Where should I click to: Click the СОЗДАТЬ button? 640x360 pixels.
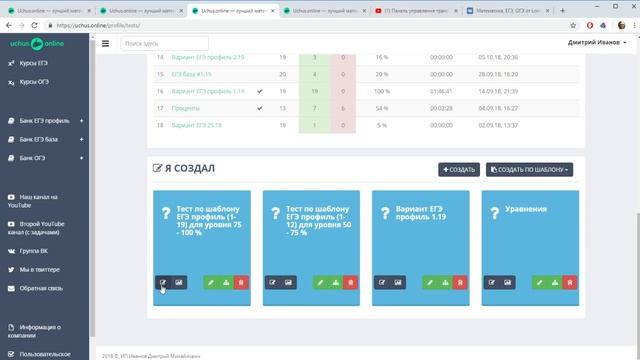coord(459,169)
